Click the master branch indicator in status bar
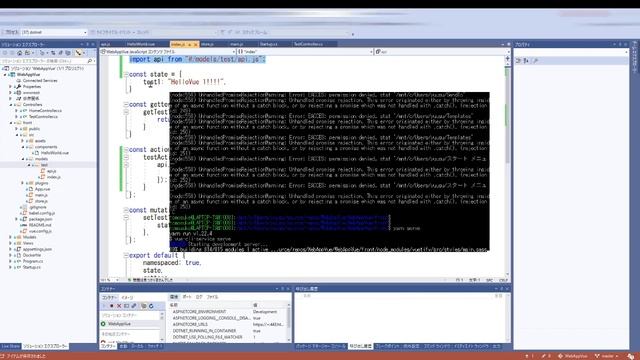 (x=607, y=356)
